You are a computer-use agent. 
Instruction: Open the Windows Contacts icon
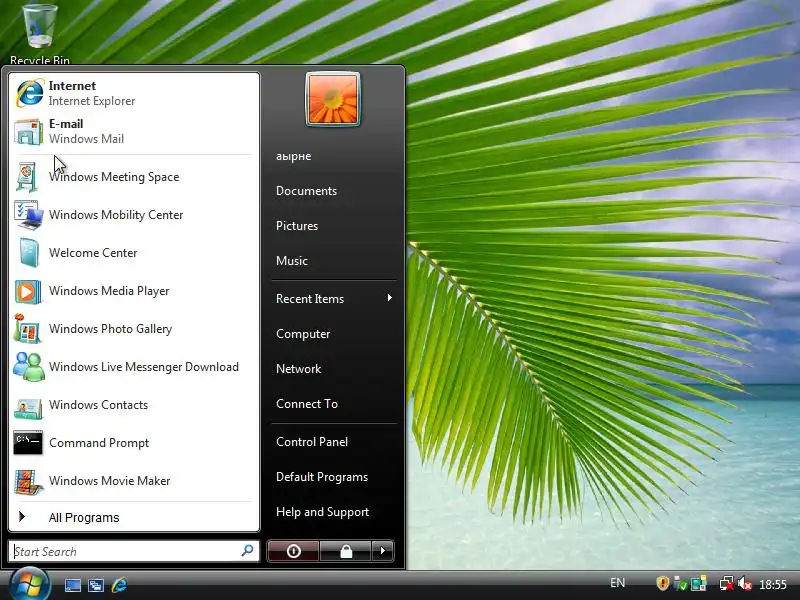[x=28, y=407]
